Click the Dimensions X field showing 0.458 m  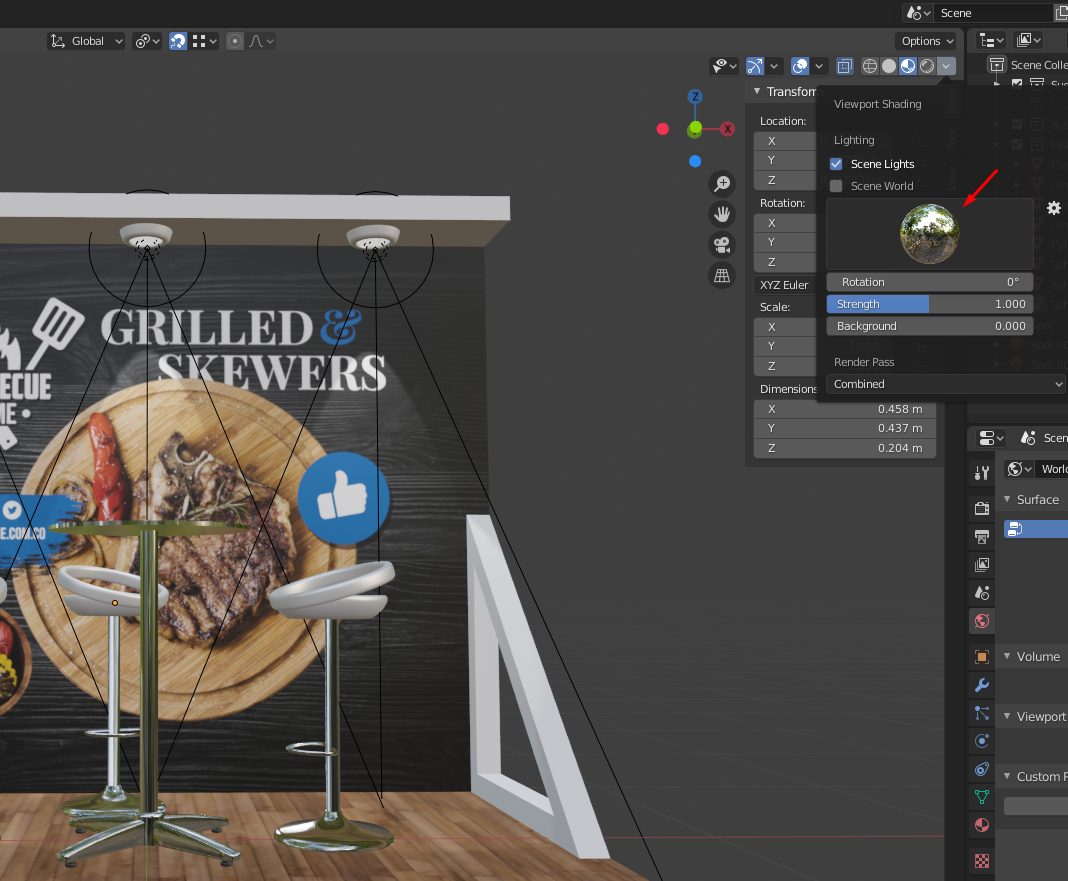click(x=845, y=409)
